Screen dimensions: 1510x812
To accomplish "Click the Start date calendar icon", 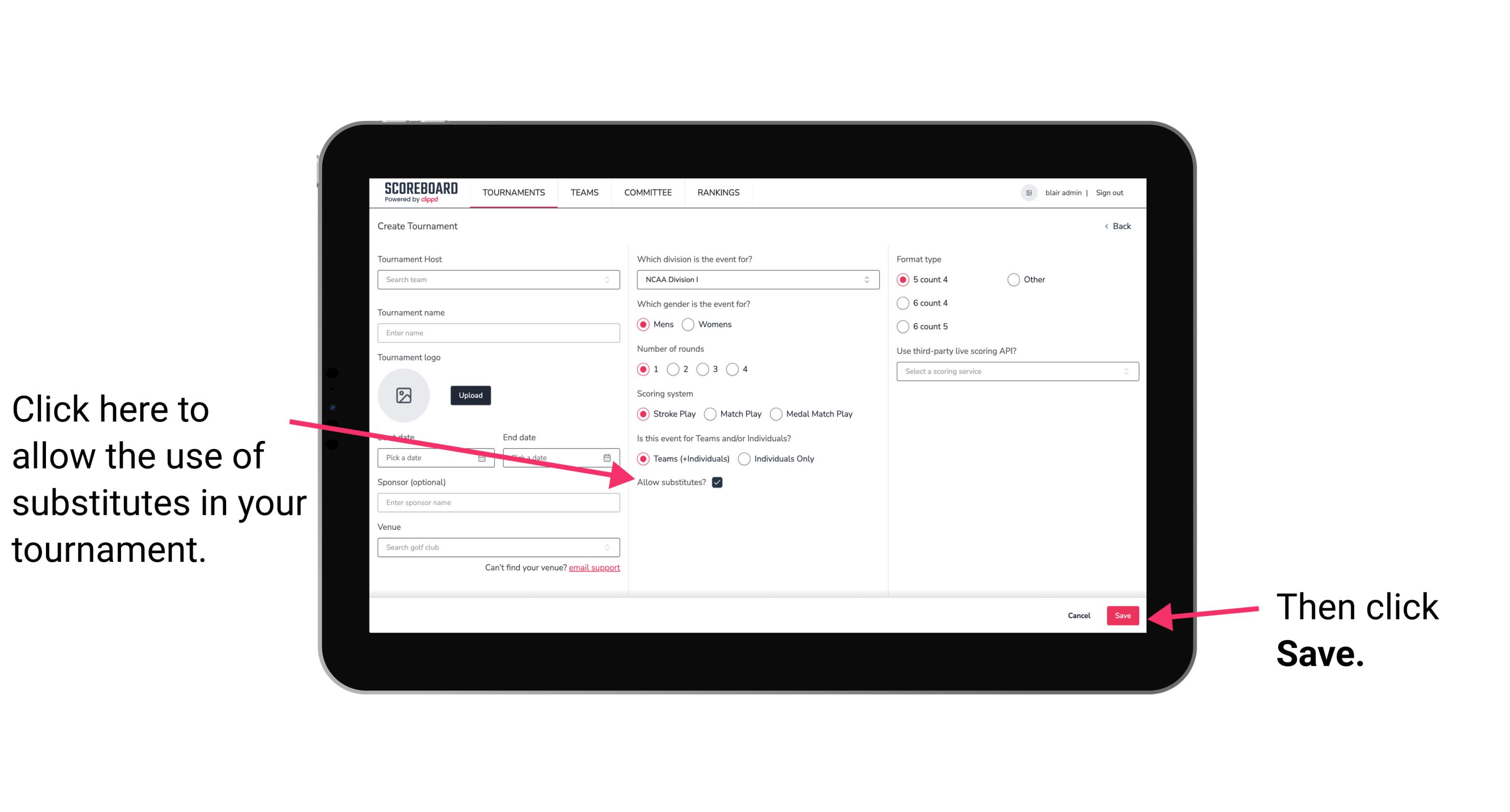I will 485,457.
